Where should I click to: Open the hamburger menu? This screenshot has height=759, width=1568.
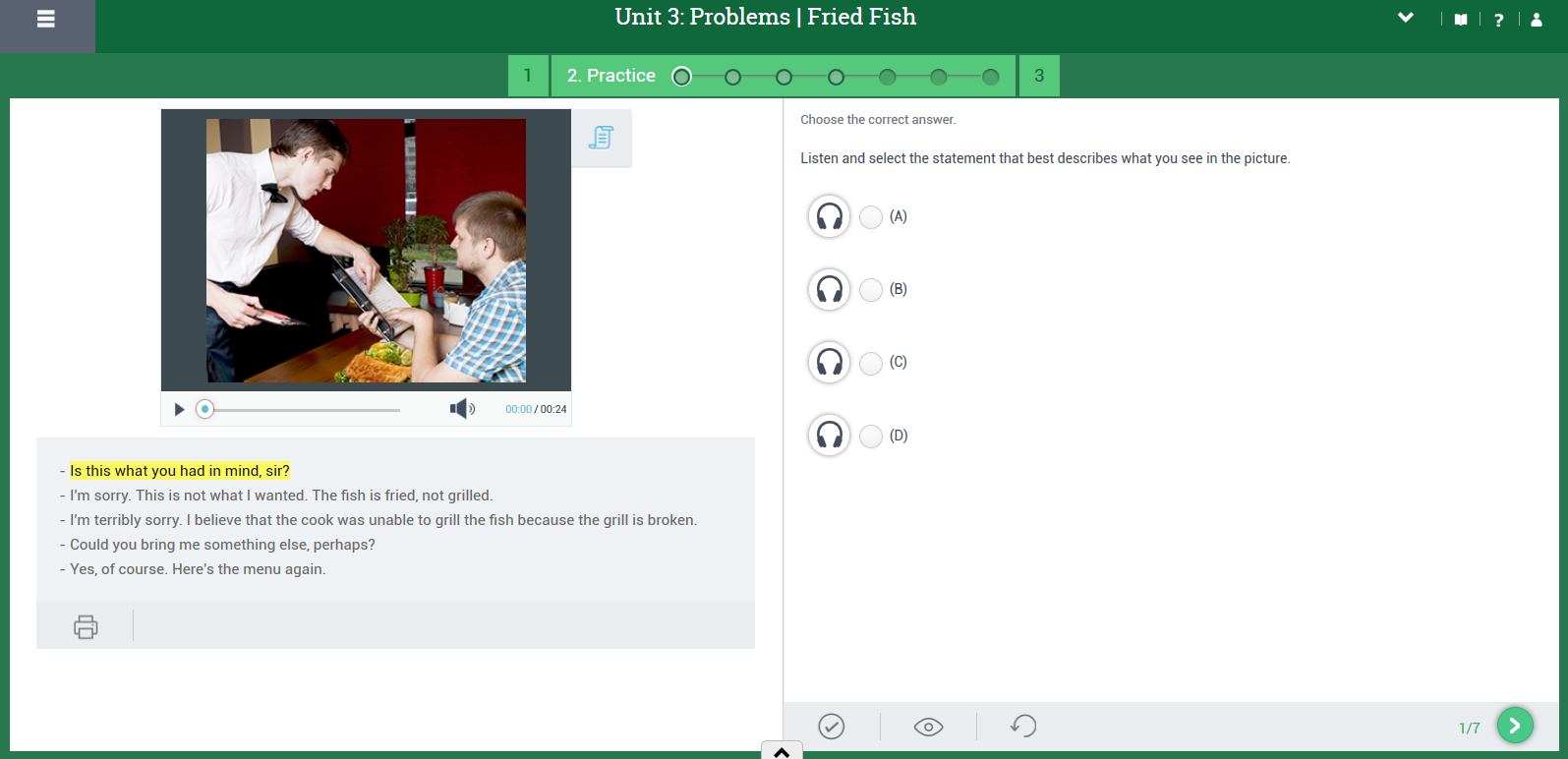(x=46, y=19)
